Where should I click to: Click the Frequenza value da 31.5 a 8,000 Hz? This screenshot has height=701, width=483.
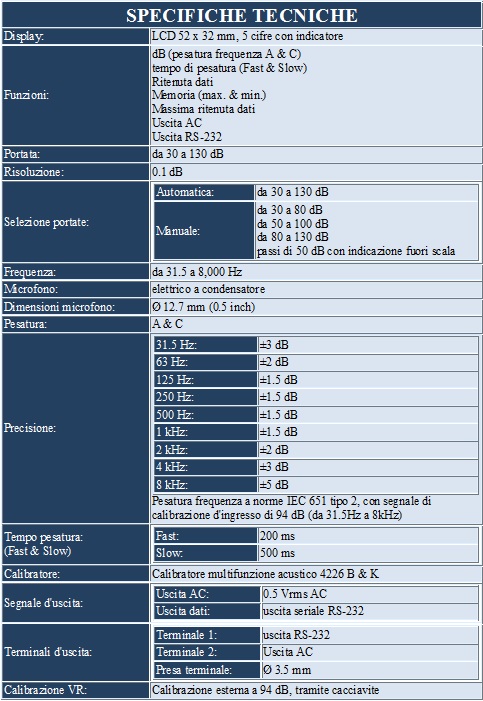click(197, 272)
